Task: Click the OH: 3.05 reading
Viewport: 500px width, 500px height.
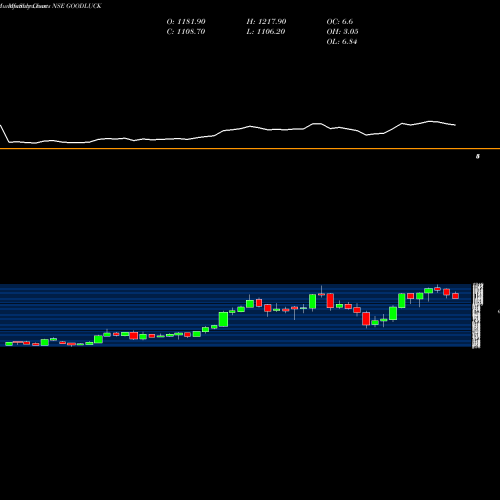Action: pos(342,32)
